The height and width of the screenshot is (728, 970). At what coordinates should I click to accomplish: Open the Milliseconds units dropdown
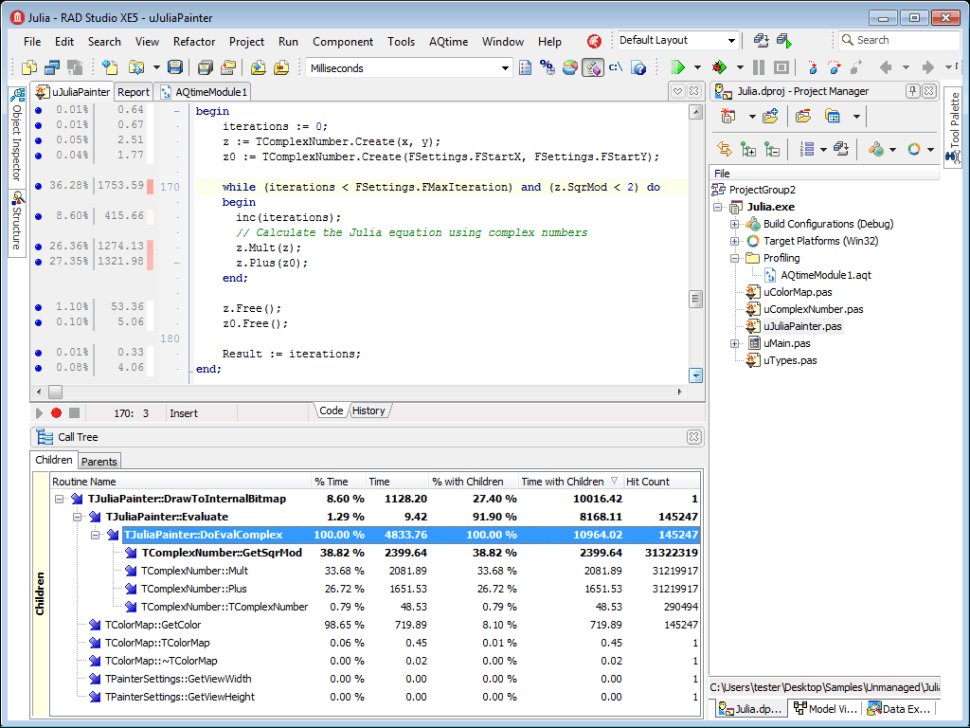tap(505, 68)
